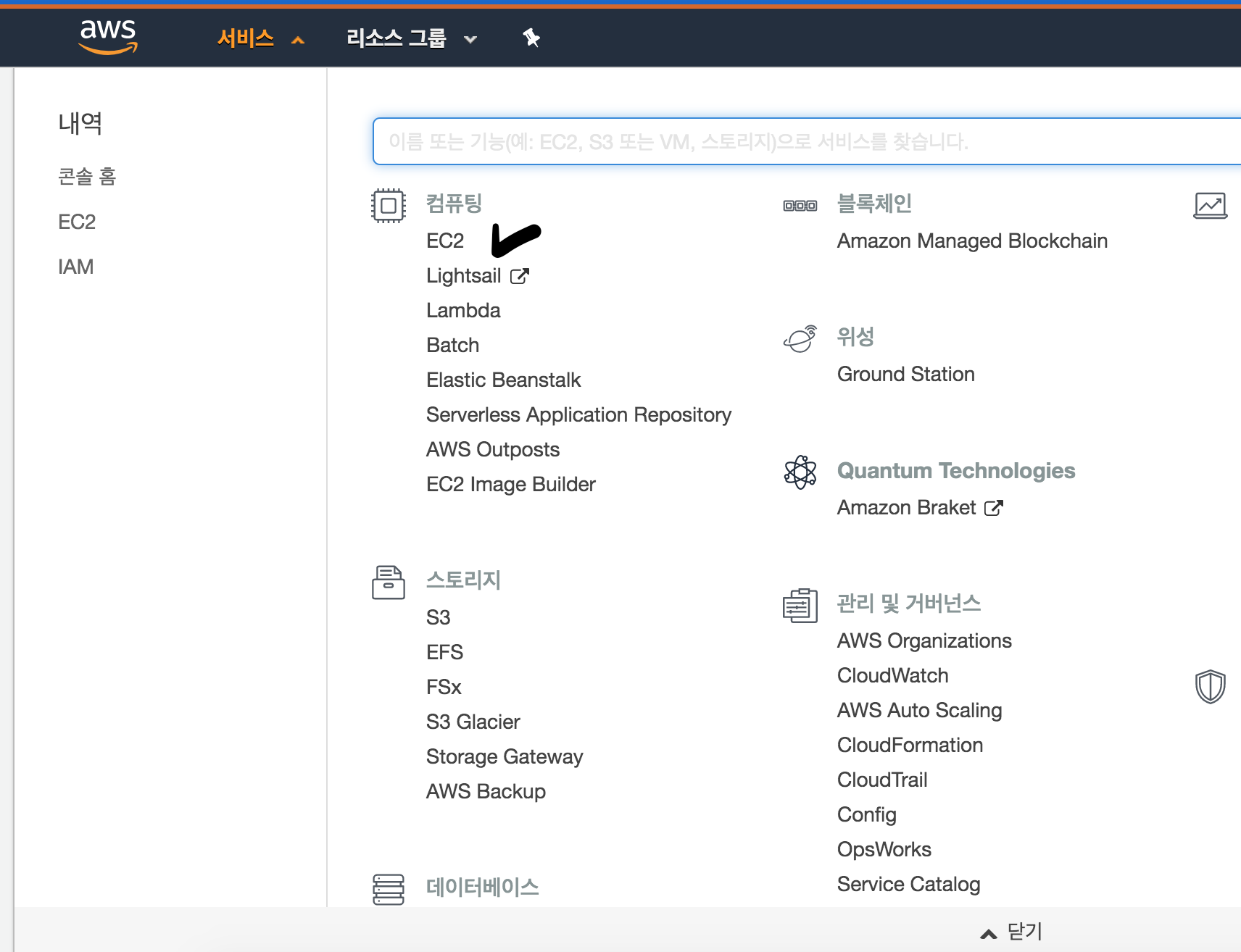1241x952 pixels.
Task: Click the Amazon Braket external link icon
Action: click(x=994, y=508)
